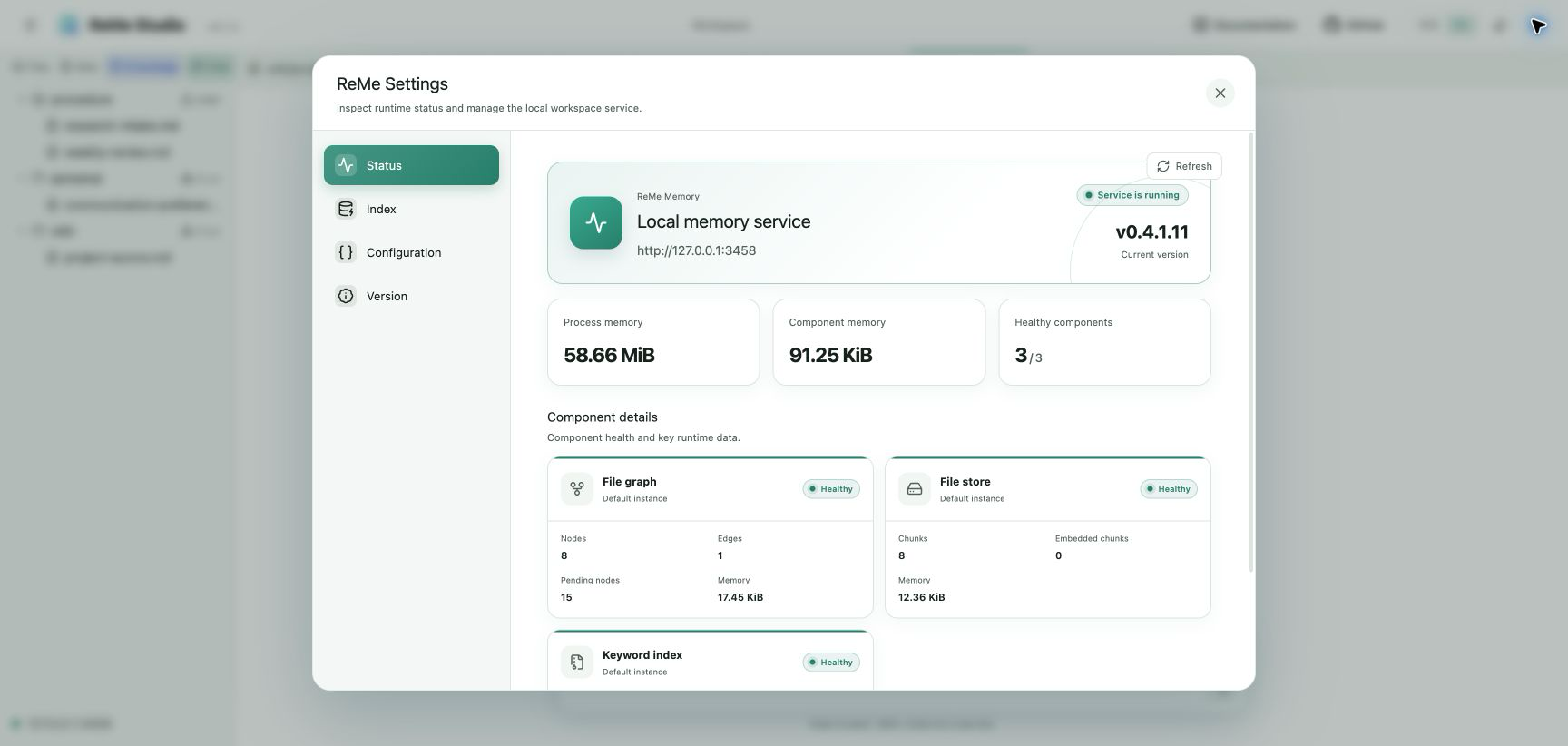Viewport: 1568px width, 746px height.
Task: Click the Keyword index document icon
Action: (577, 663)
